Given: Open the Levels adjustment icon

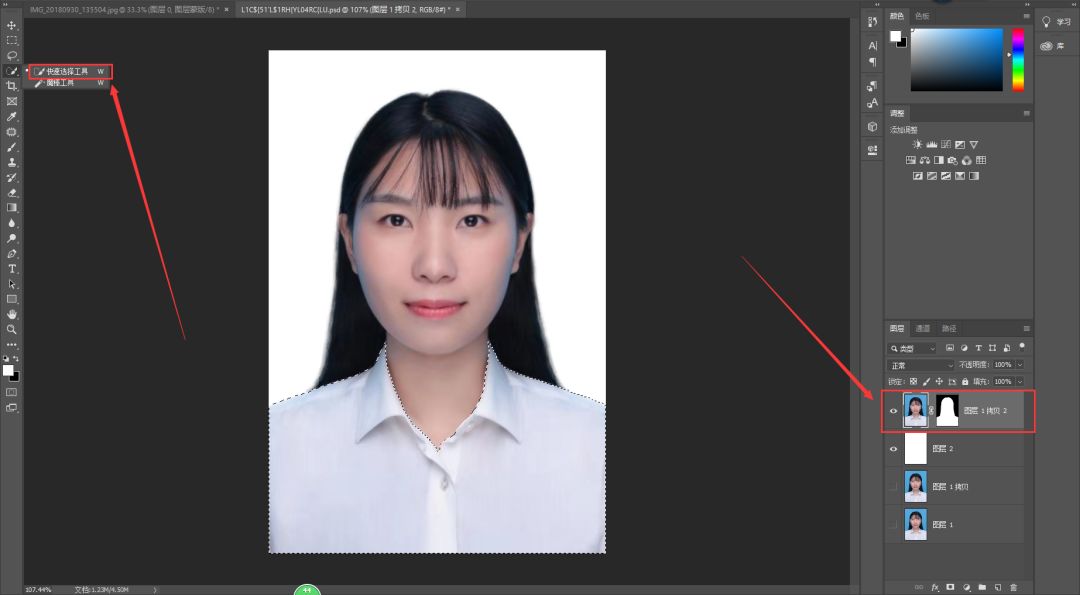Looking at the screenshot, I should pyautogui.click(x=932, y=144).
